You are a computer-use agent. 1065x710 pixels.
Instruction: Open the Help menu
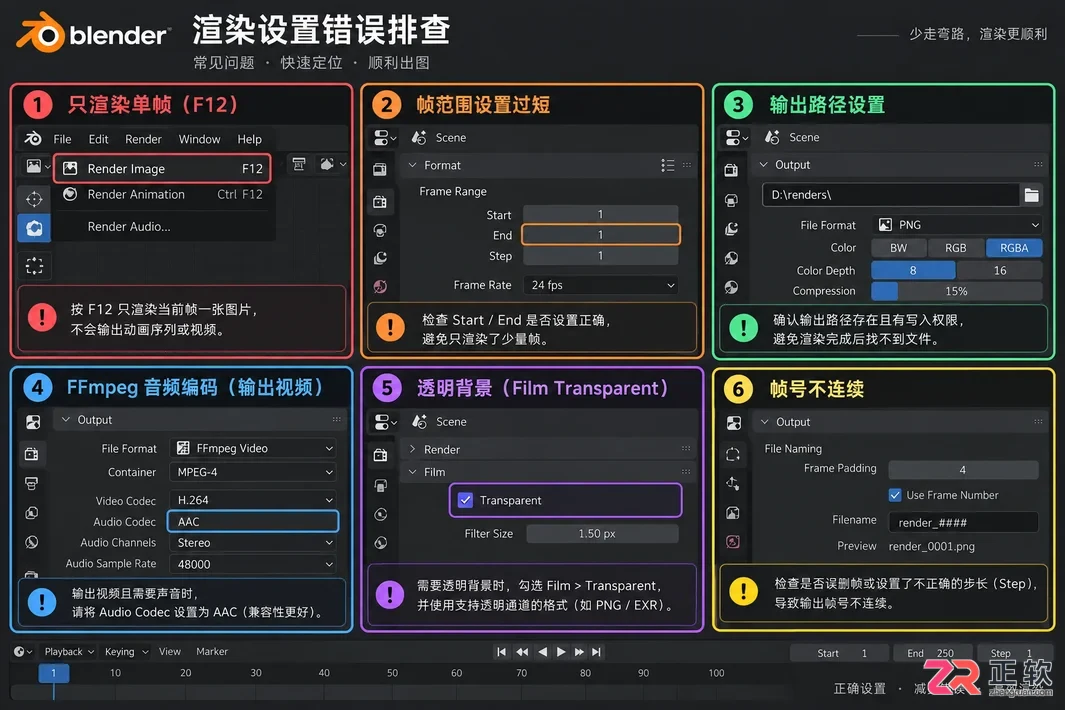coord(249,139)
